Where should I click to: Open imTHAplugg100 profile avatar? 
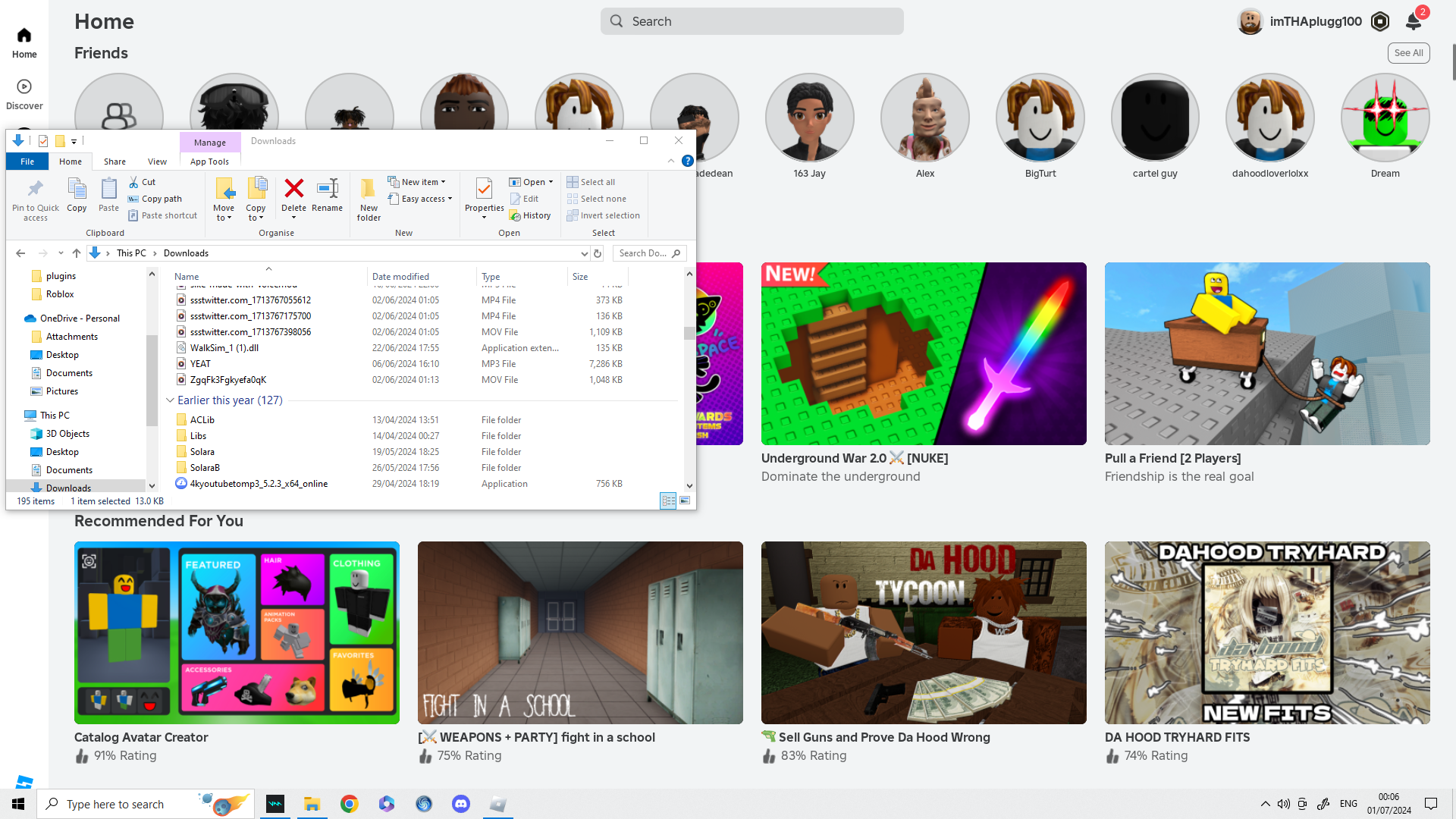(x=1250, y=21)
